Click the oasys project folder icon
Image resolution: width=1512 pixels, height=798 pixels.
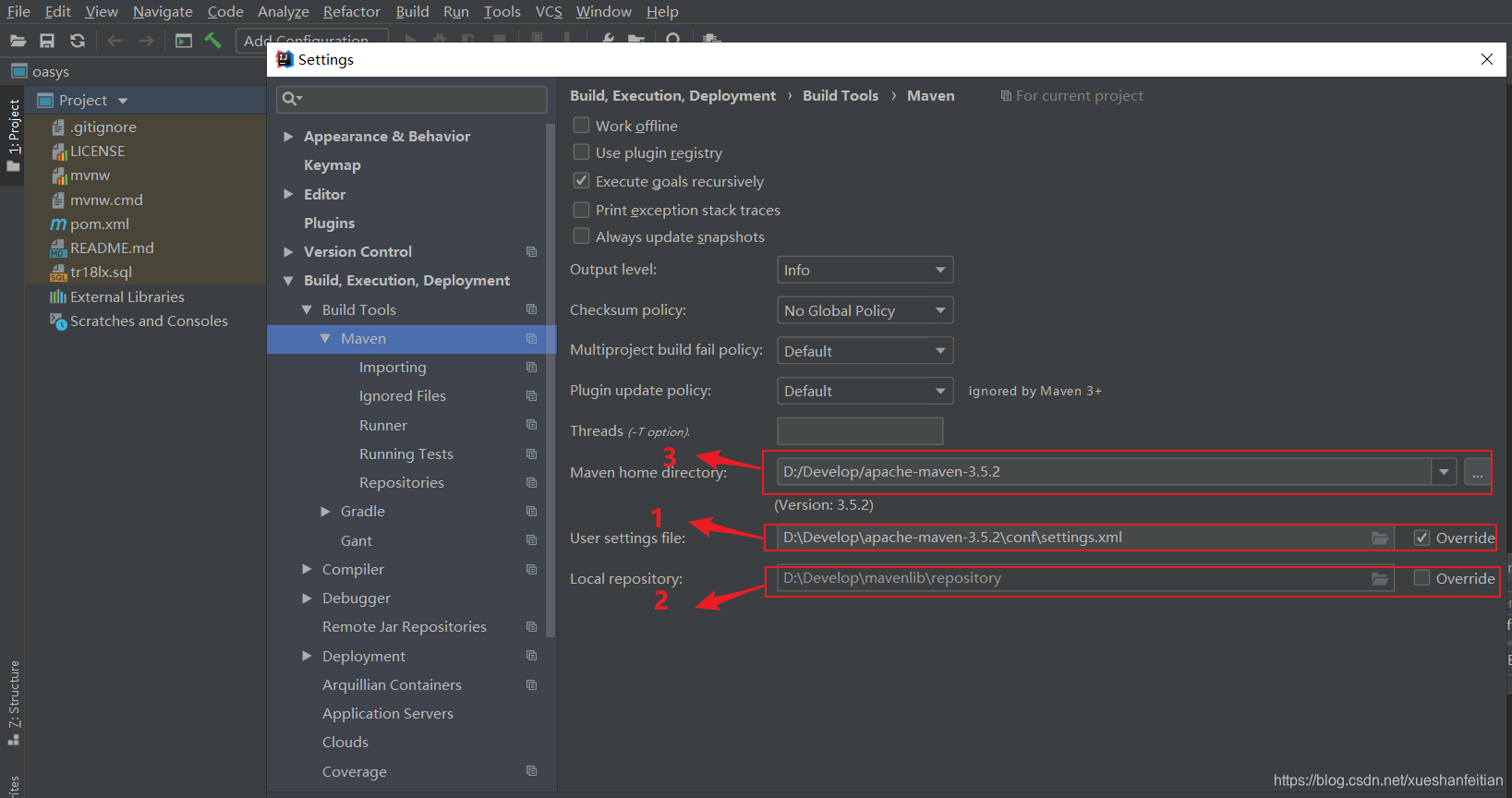18,71
